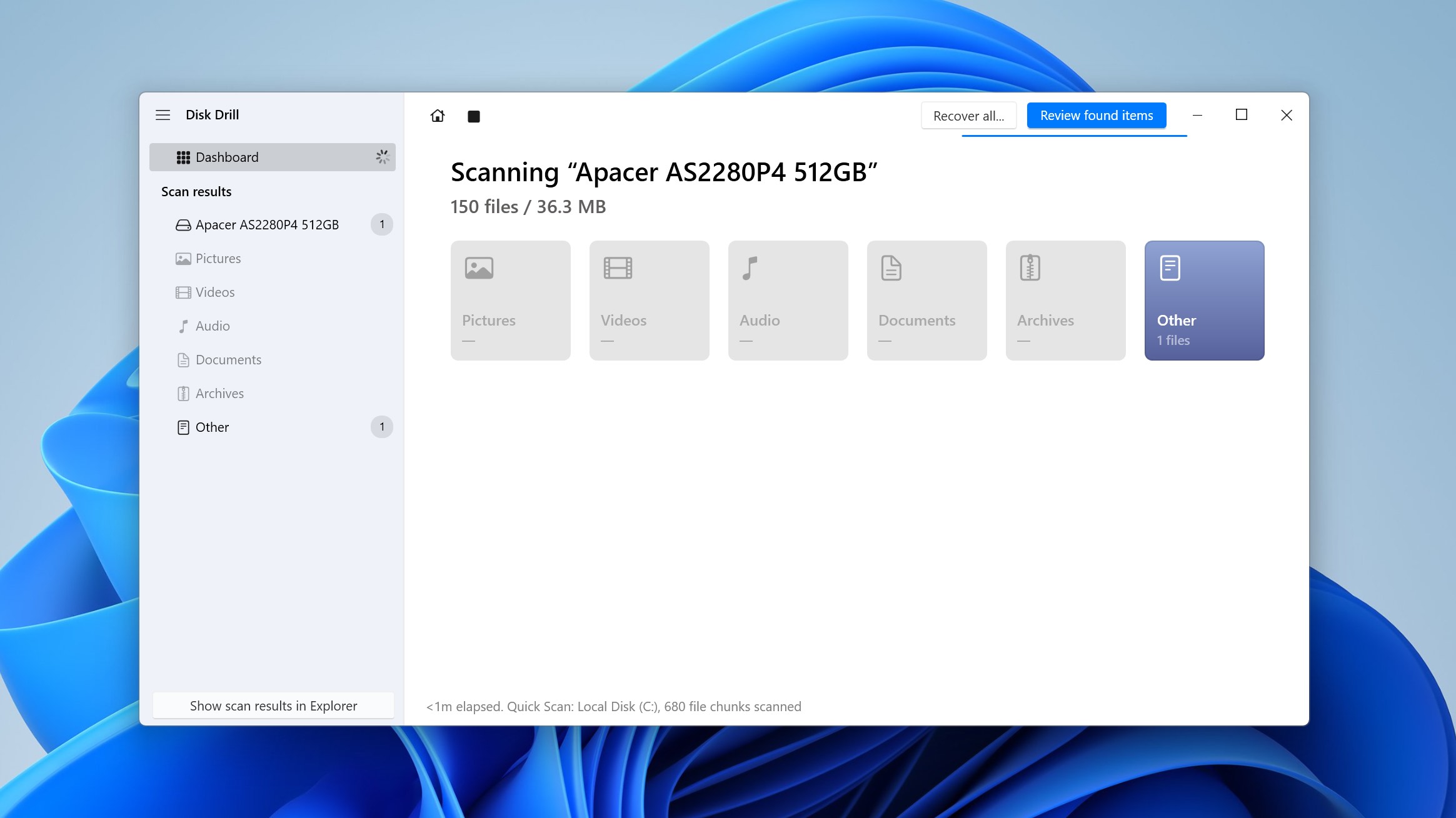Click the Review found items button
Screen dimensions: 1456x818
pyautogui.click(x=1096, y=116)
